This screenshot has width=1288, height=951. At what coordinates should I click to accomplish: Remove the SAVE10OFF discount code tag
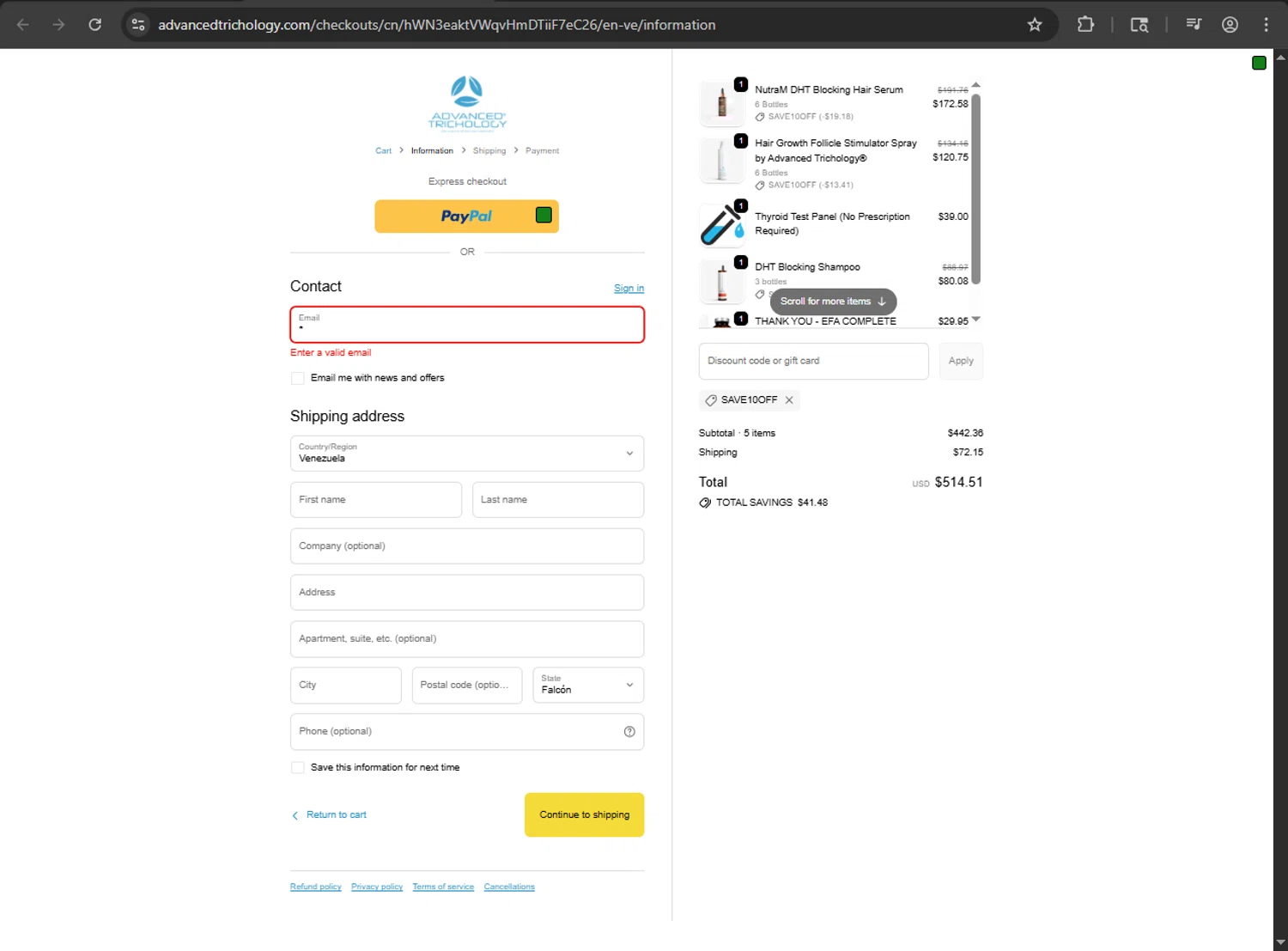[x=789, y=400]
